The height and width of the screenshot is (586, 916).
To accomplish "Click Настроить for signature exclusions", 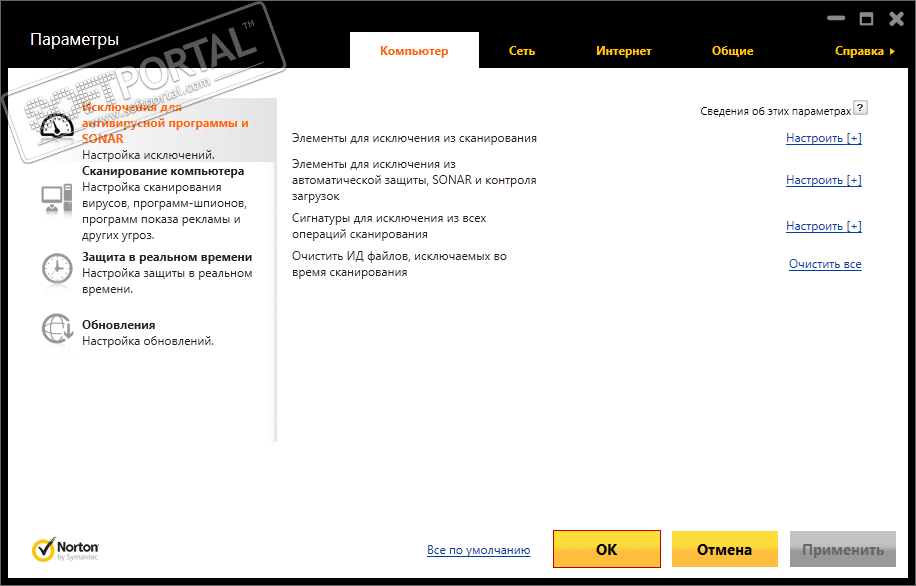I will [x=824, y=226].
